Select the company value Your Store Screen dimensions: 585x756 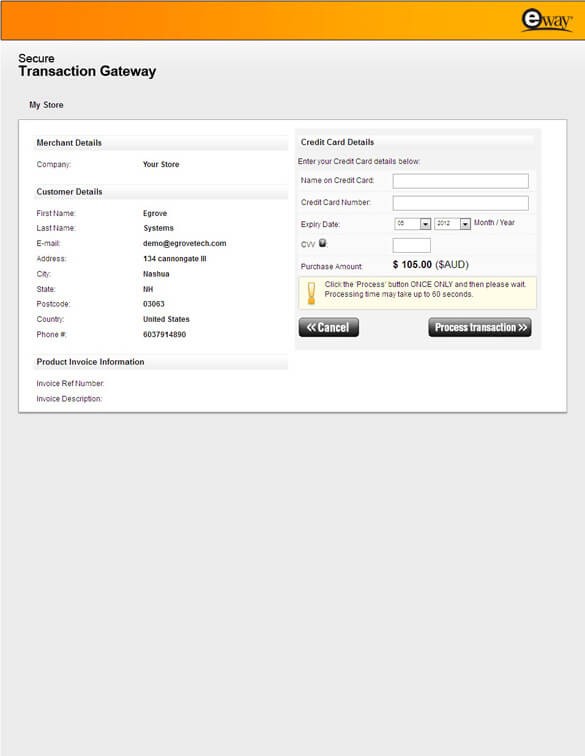coord(161,164)
